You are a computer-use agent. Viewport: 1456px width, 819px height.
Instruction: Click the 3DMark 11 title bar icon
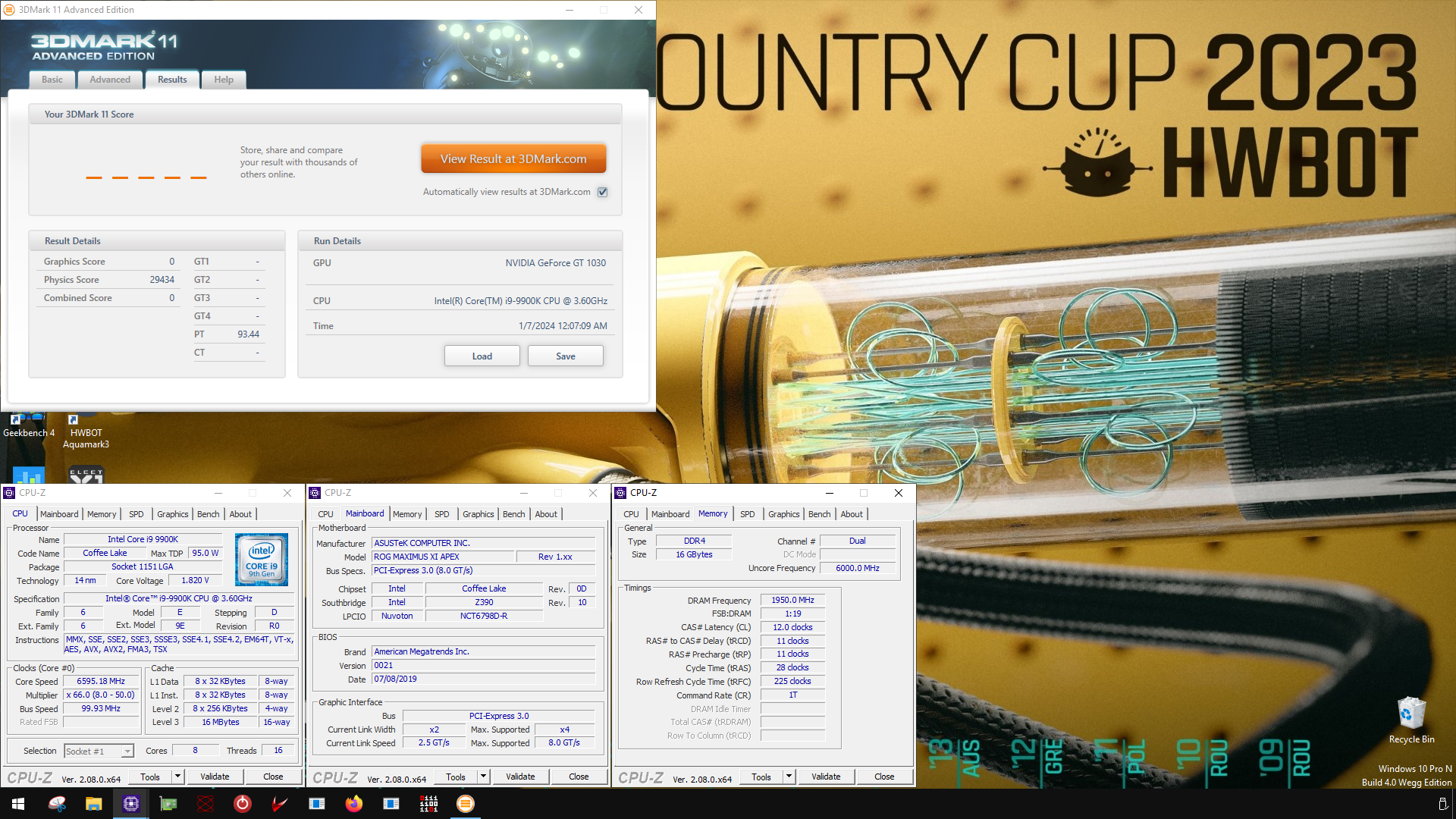coord(9,10)
